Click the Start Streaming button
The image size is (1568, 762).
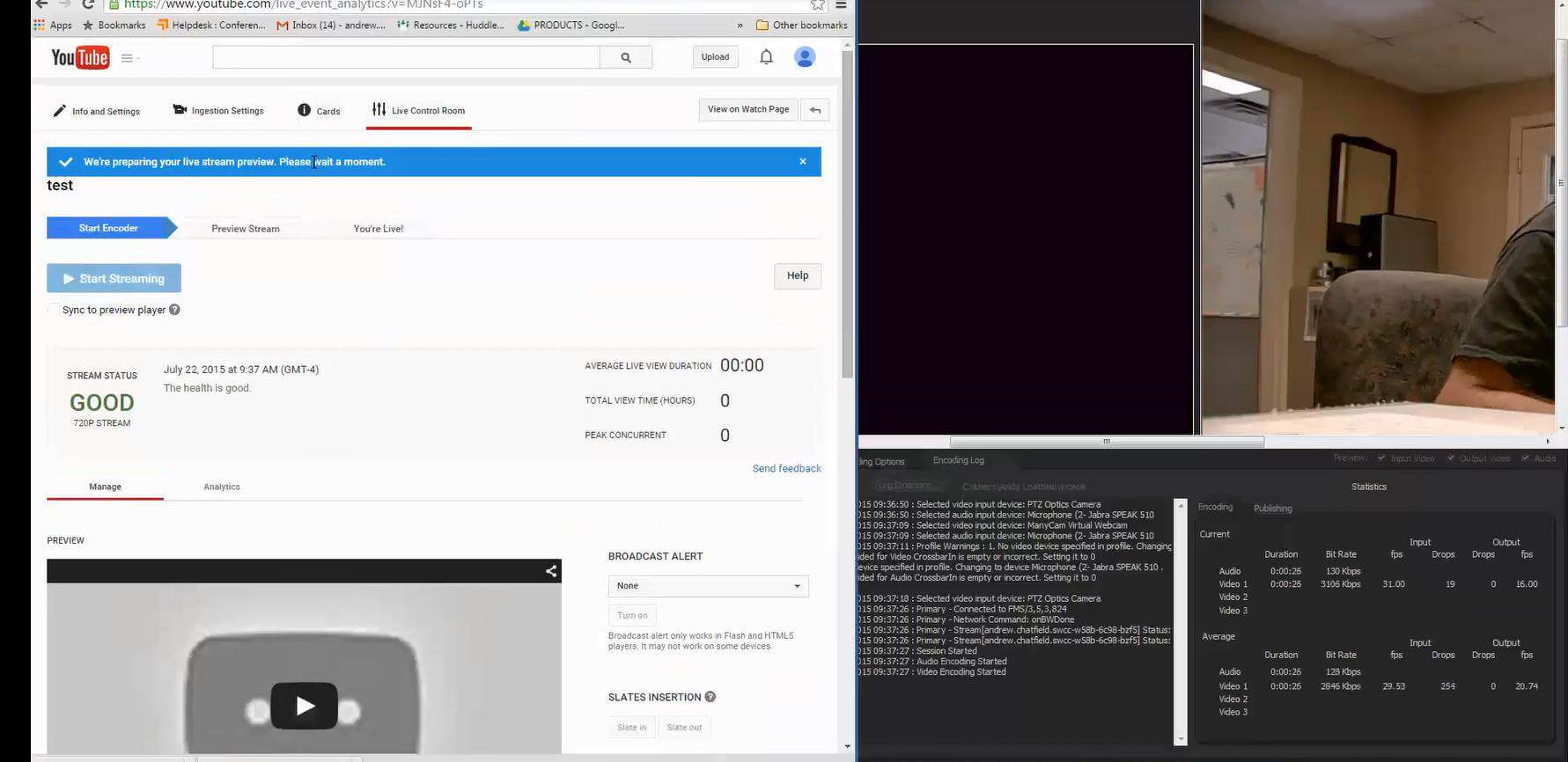(x=114, y=278)
